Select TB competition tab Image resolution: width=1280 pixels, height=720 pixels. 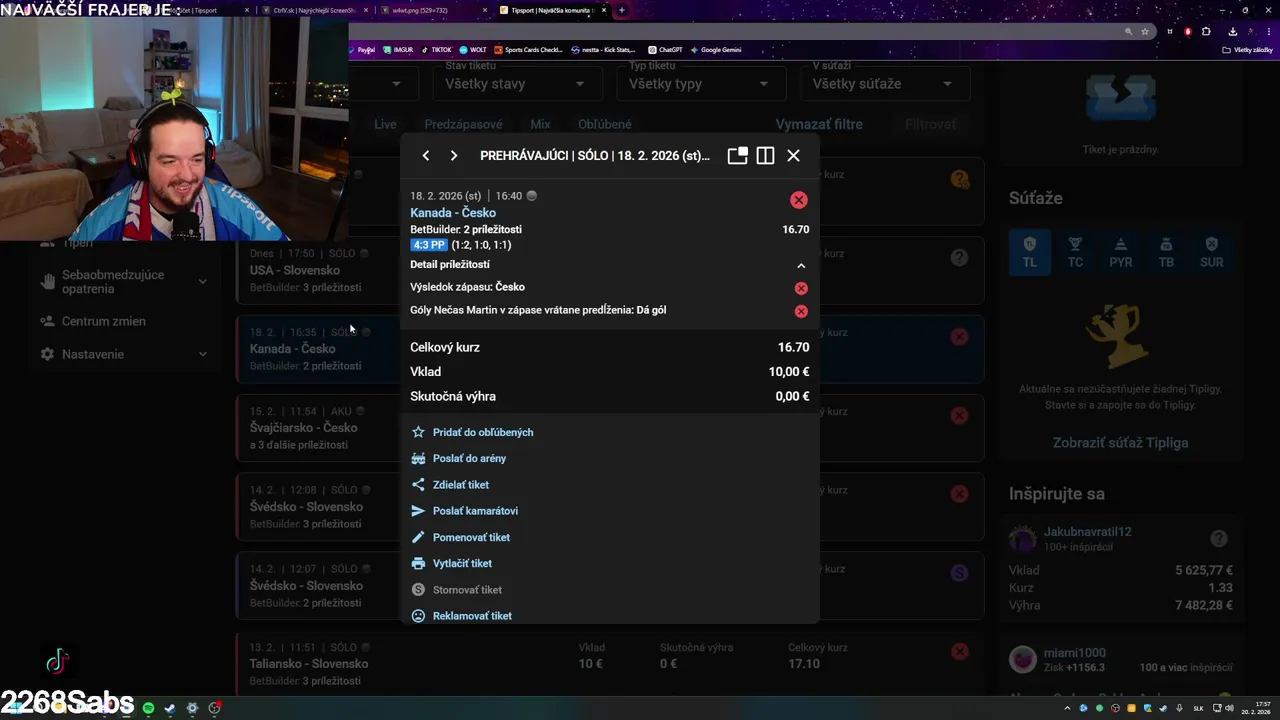coord(1166,252)
